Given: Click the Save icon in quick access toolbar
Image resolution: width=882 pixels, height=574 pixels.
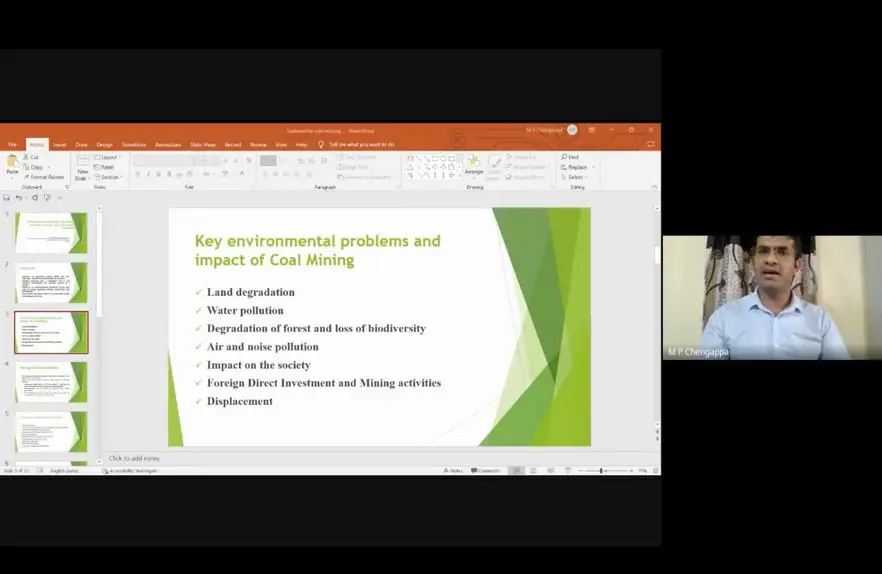Looking at the screenshot, I should (x=7, y=198).
